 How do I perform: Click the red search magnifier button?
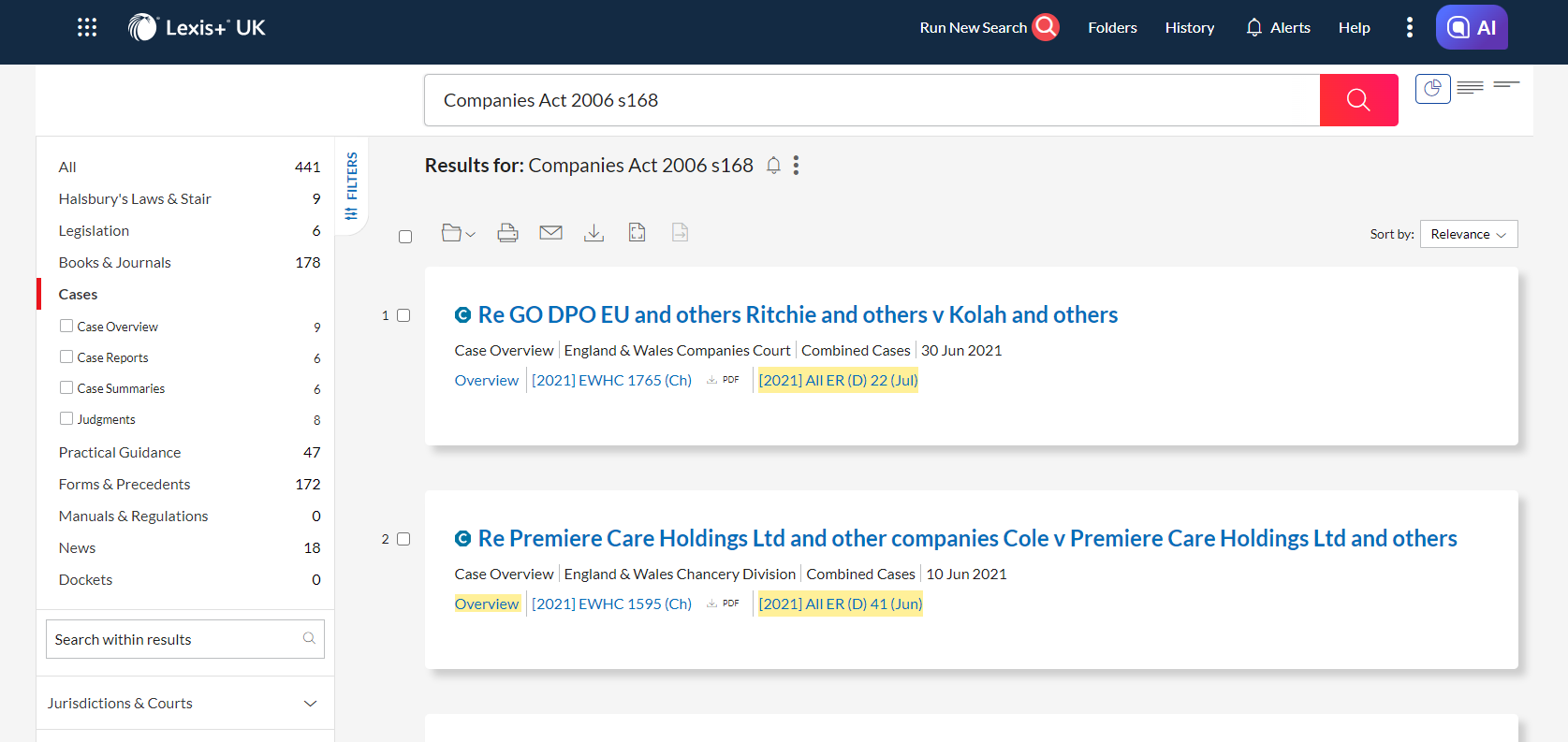pos(1358,100)
